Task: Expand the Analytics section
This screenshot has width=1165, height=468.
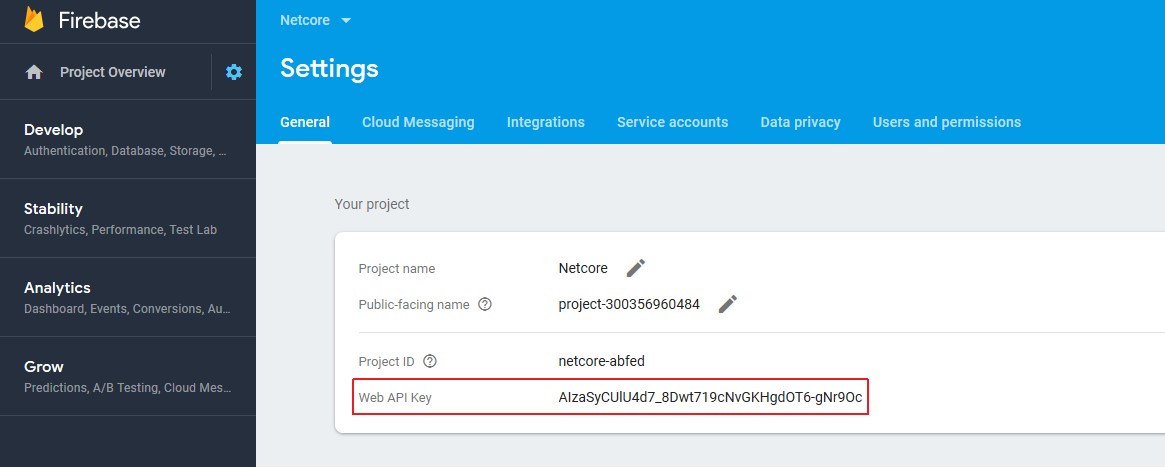Action: (128, 297)
